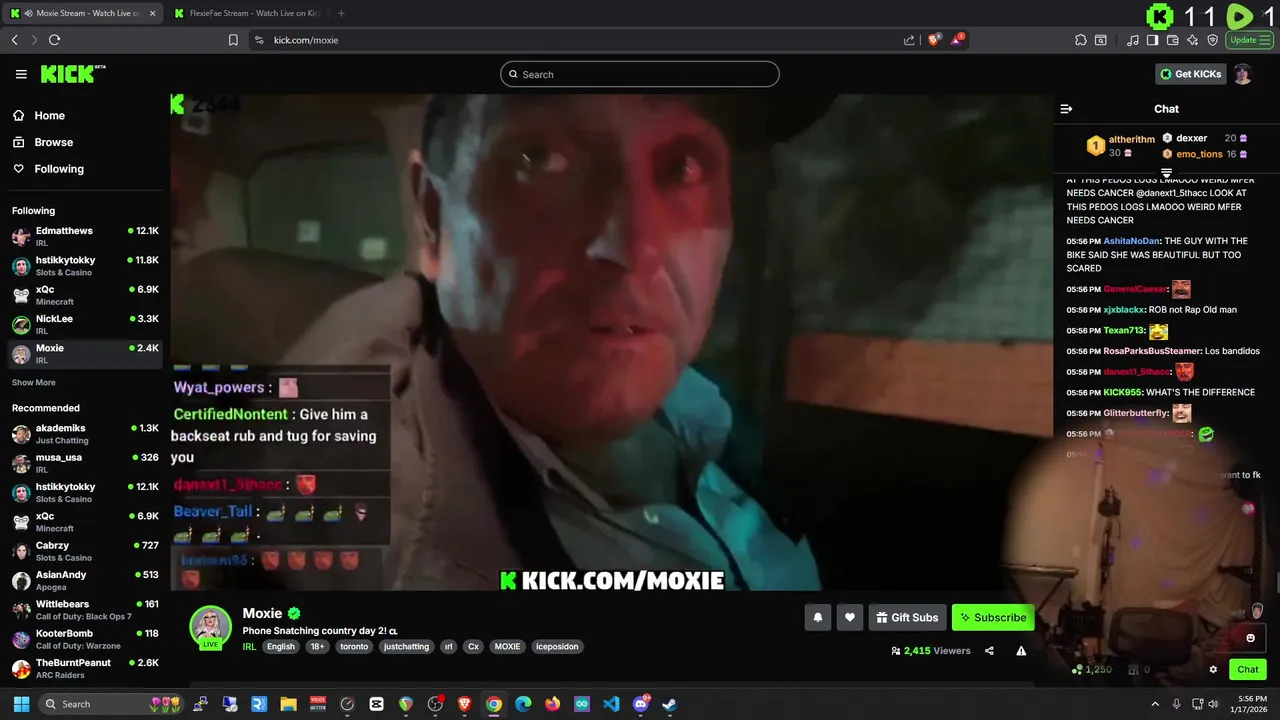Image resolution: width=1280 pixels, height=720 pixels.
Task: Open browser extensions puzzle icon
Action: pyautogui.click(x=1081, y=40)
